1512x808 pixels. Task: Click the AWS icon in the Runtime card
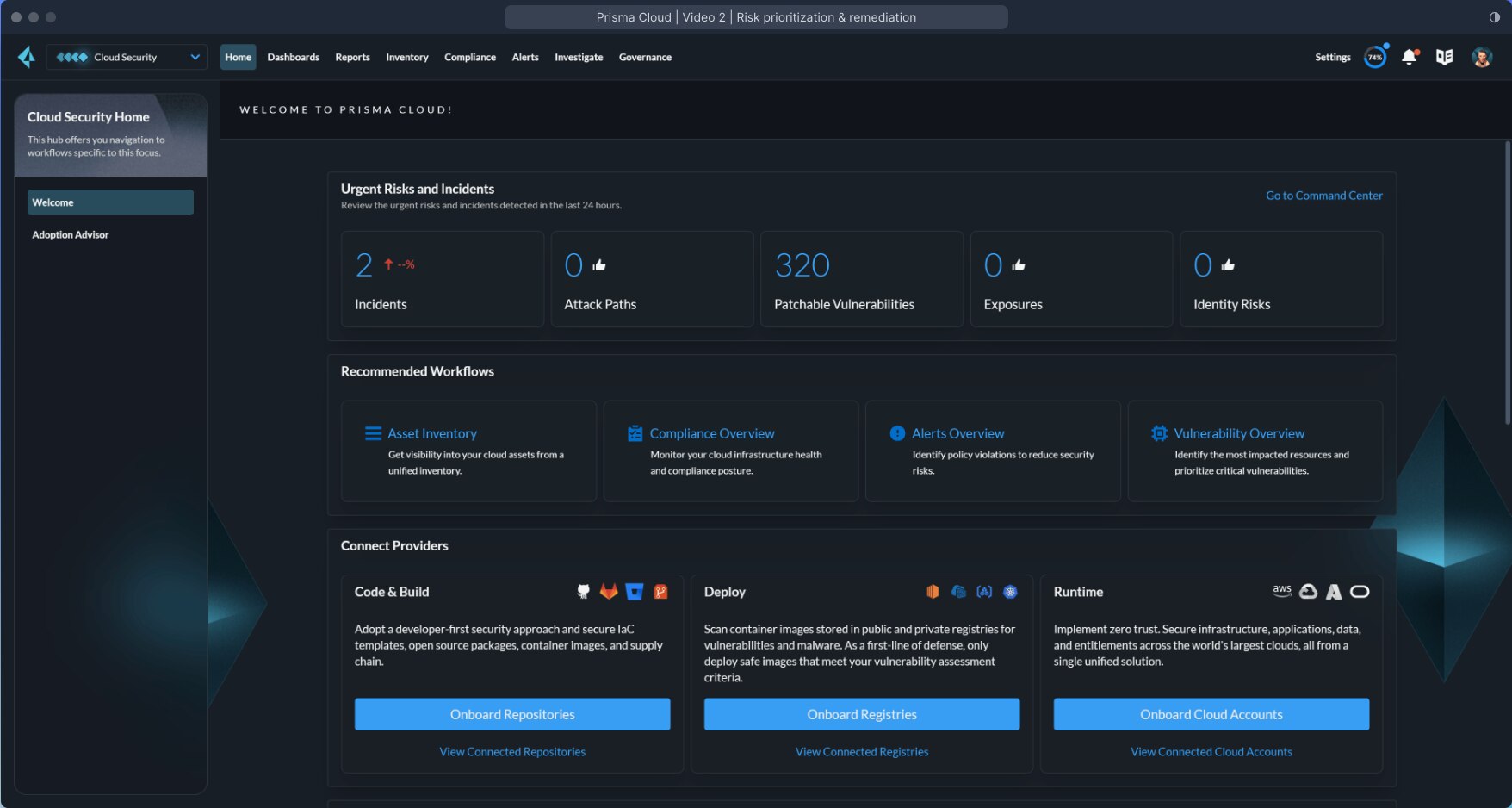tap(1282, 592)
